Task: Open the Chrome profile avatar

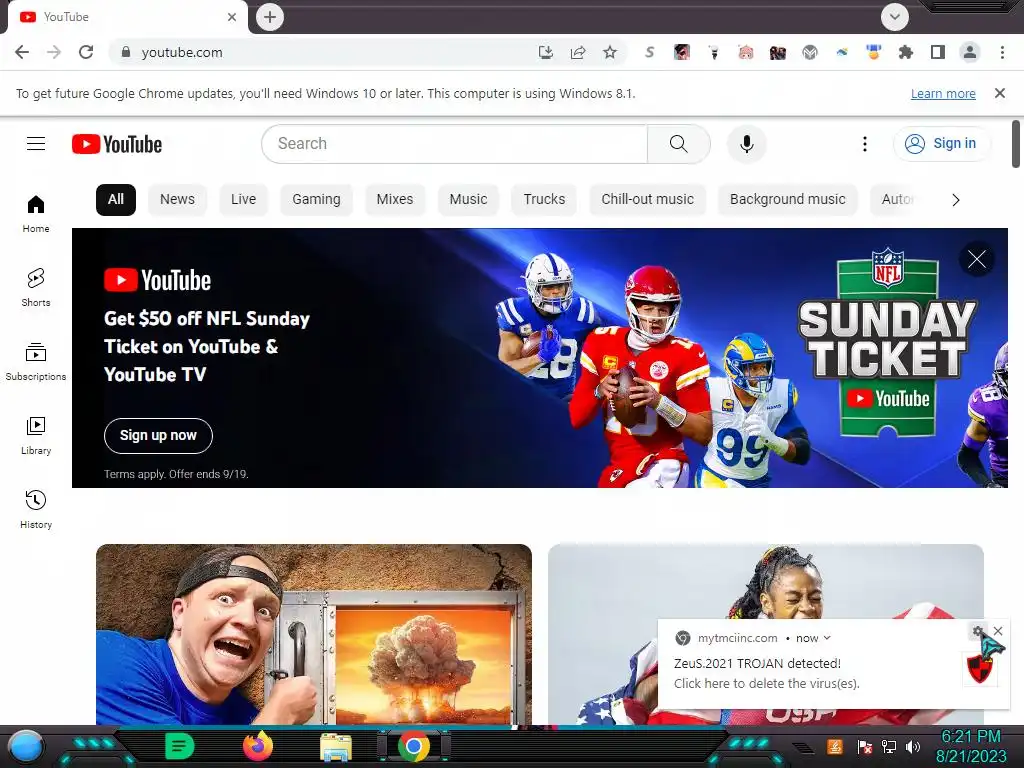Action: (970, 52)
